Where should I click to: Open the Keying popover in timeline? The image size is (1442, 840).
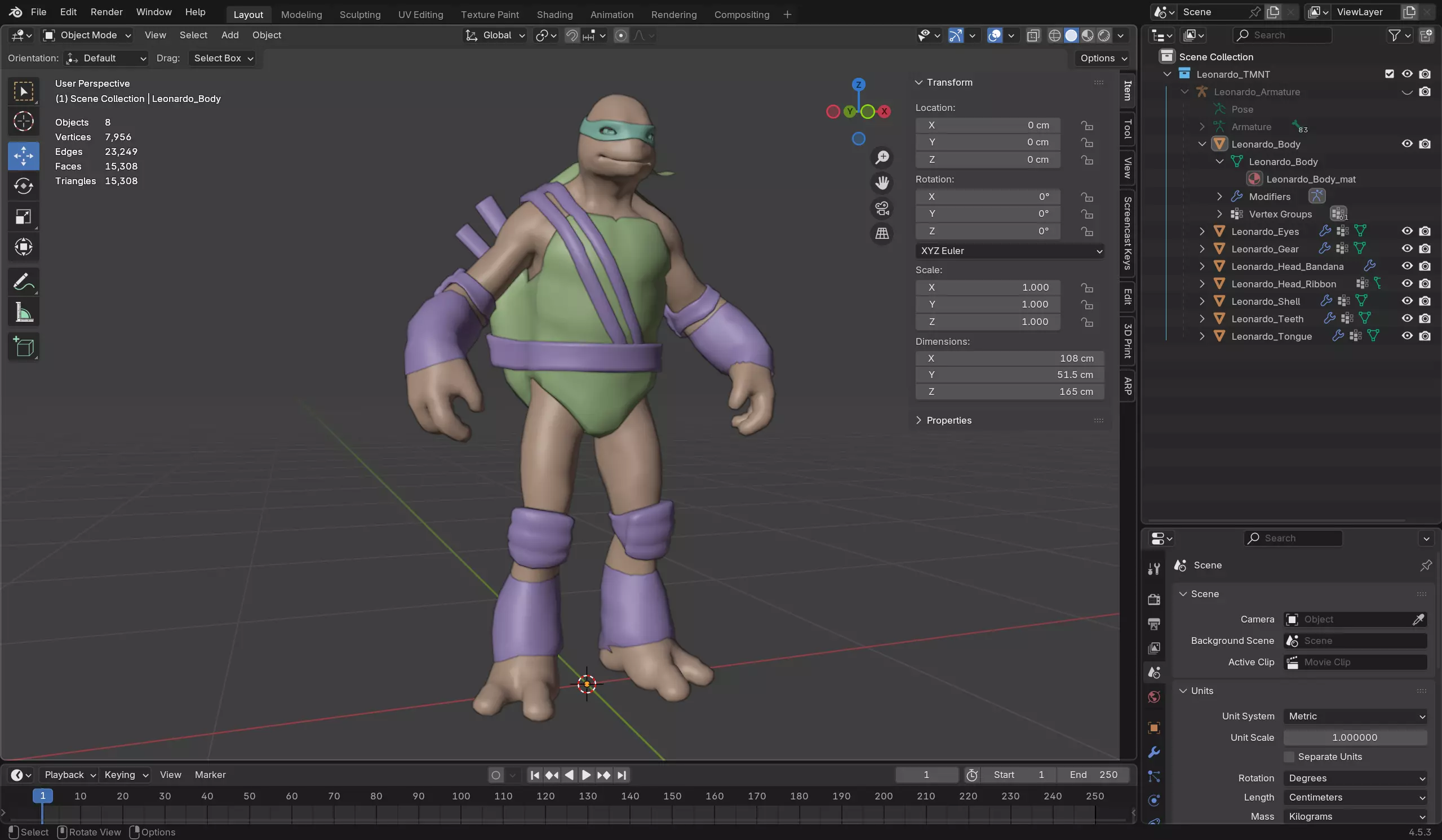pyautogui.click(x=126, y=775)
